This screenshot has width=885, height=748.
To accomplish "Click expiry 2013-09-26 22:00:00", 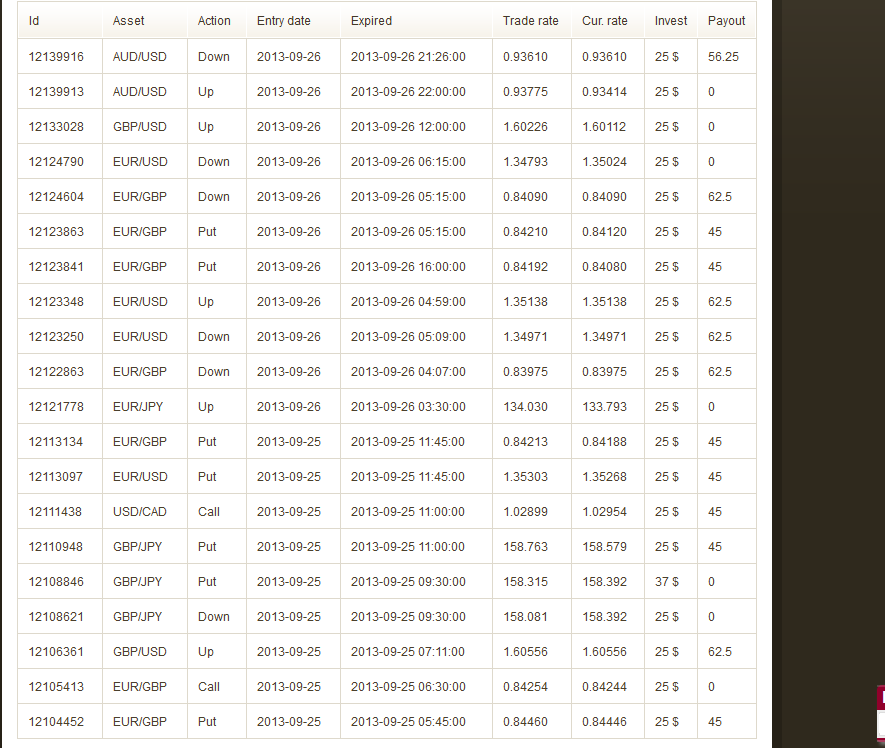I will (408, 91).
